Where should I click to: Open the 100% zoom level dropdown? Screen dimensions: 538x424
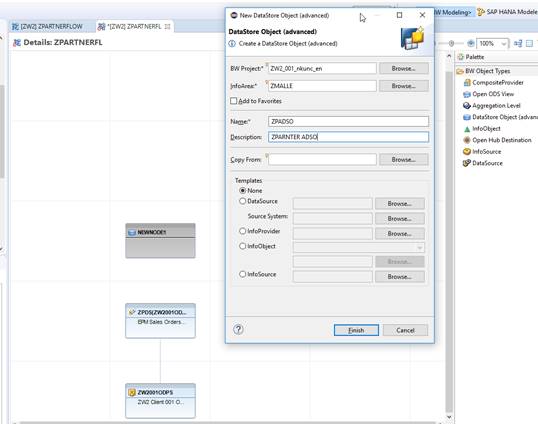[503, 44]
